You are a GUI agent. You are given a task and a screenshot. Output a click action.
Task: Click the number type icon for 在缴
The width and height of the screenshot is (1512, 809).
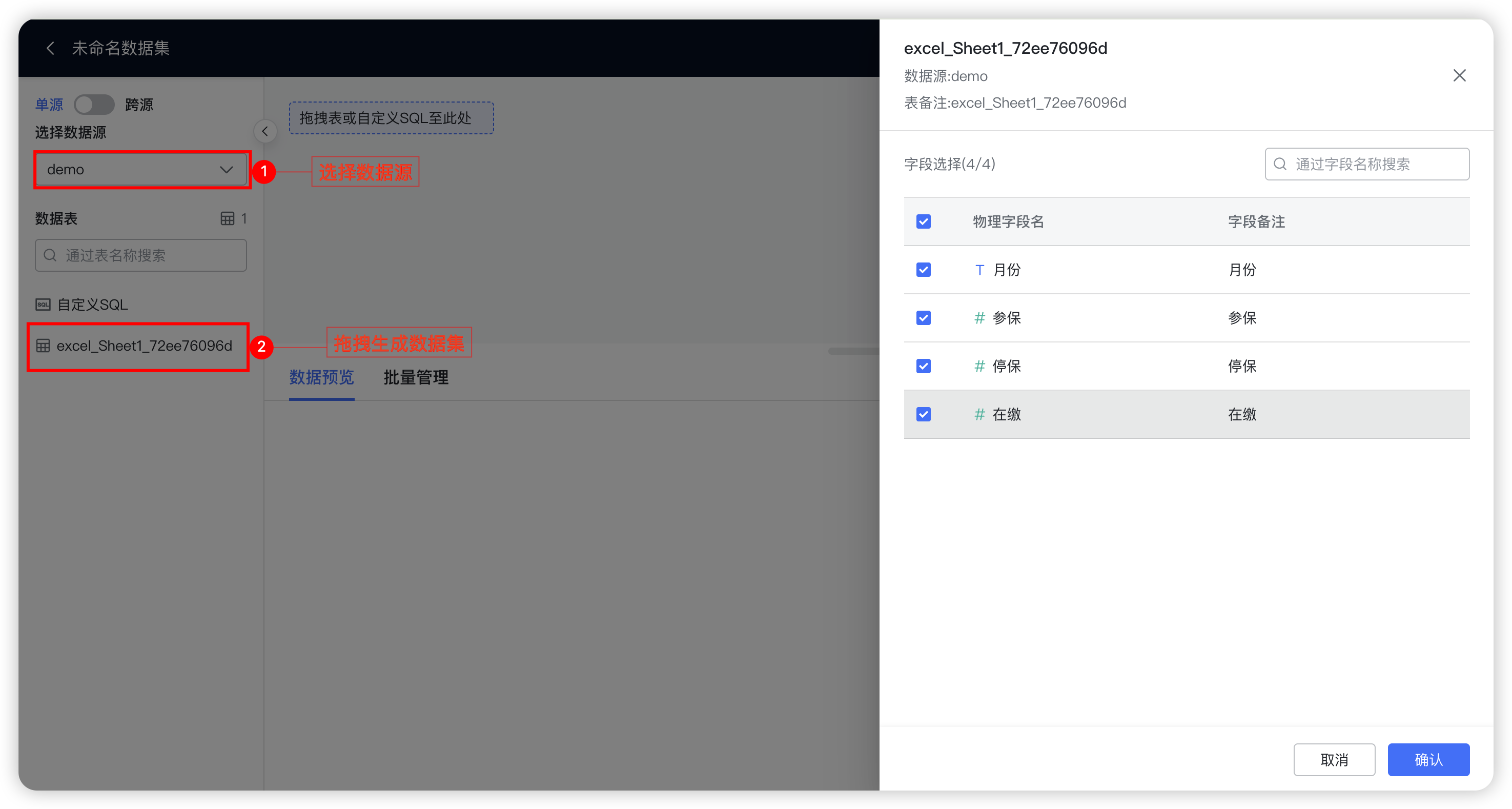979,414
